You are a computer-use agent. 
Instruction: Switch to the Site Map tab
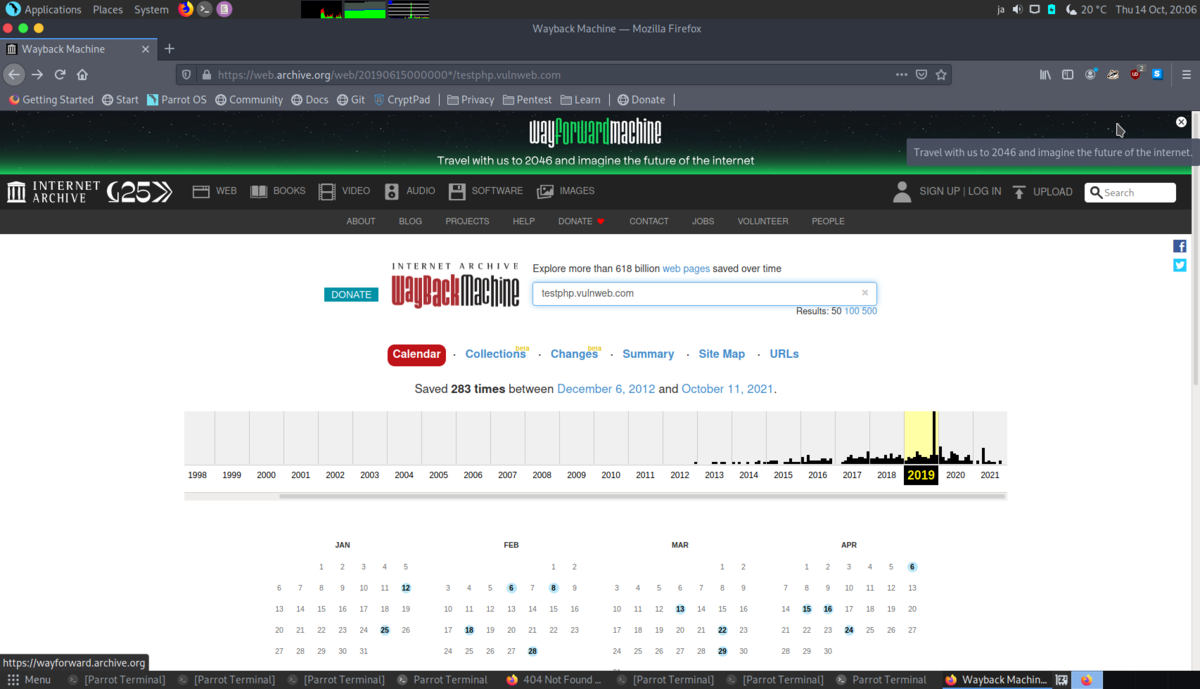coord(722,354)
